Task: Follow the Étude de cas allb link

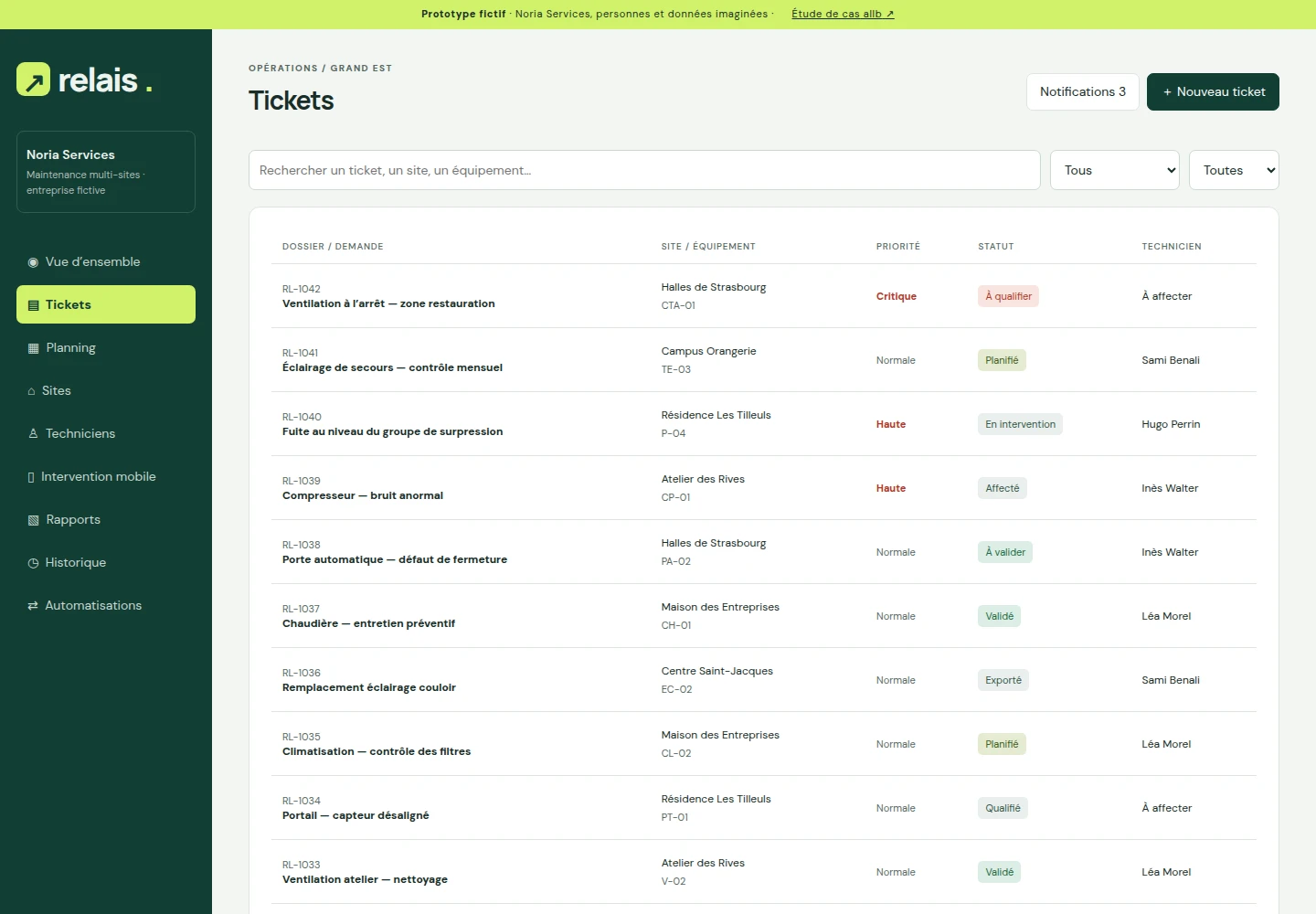Action: pos(843,14)
